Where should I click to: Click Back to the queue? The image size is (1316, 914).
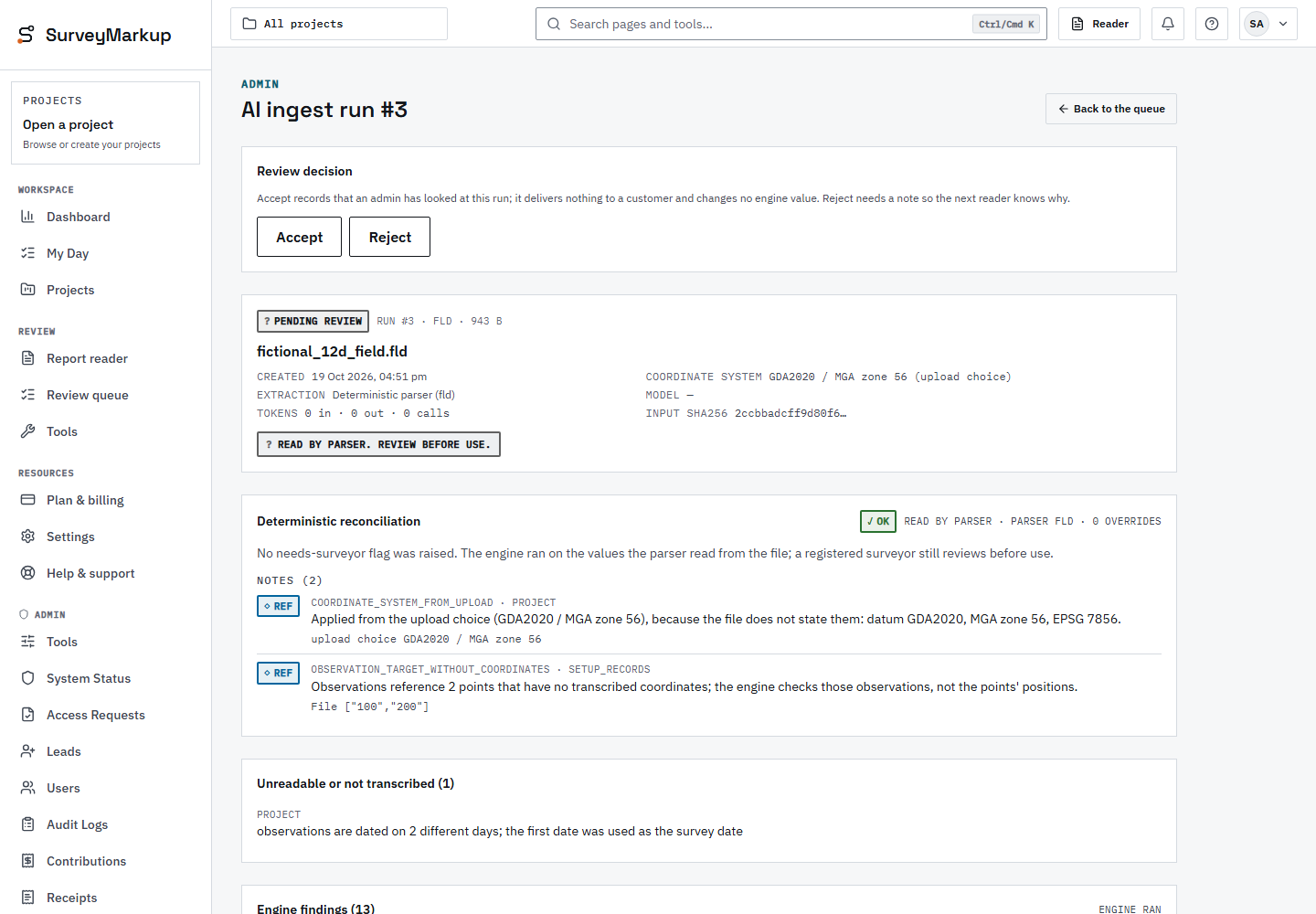pyautogui.click(x=1110, y=109)
